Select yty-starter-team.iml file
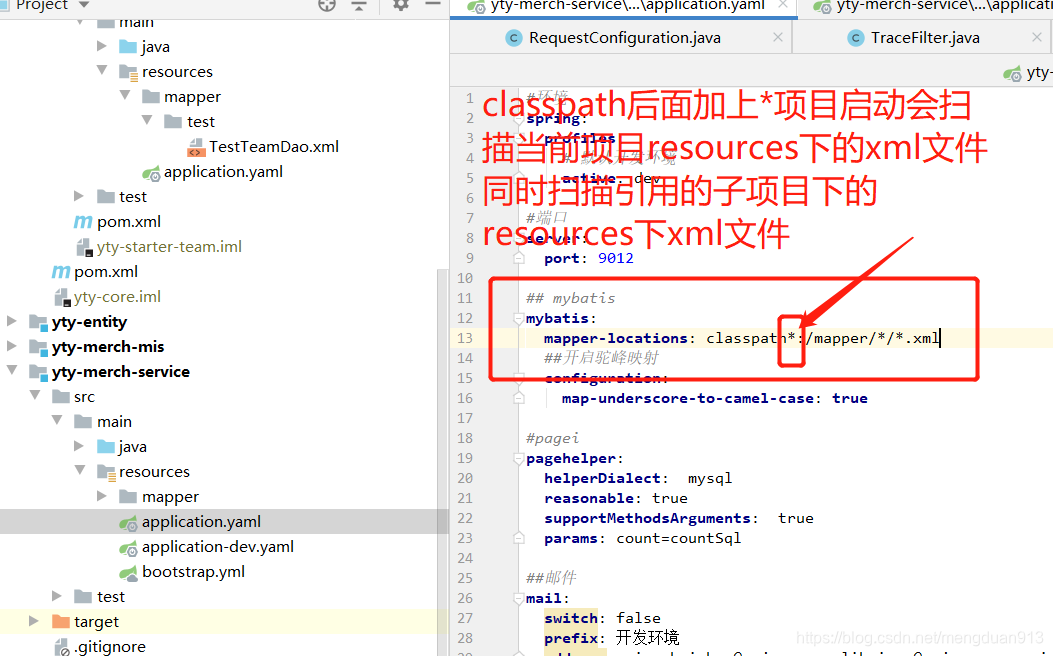1053x656 pixels. pos(169,246)
